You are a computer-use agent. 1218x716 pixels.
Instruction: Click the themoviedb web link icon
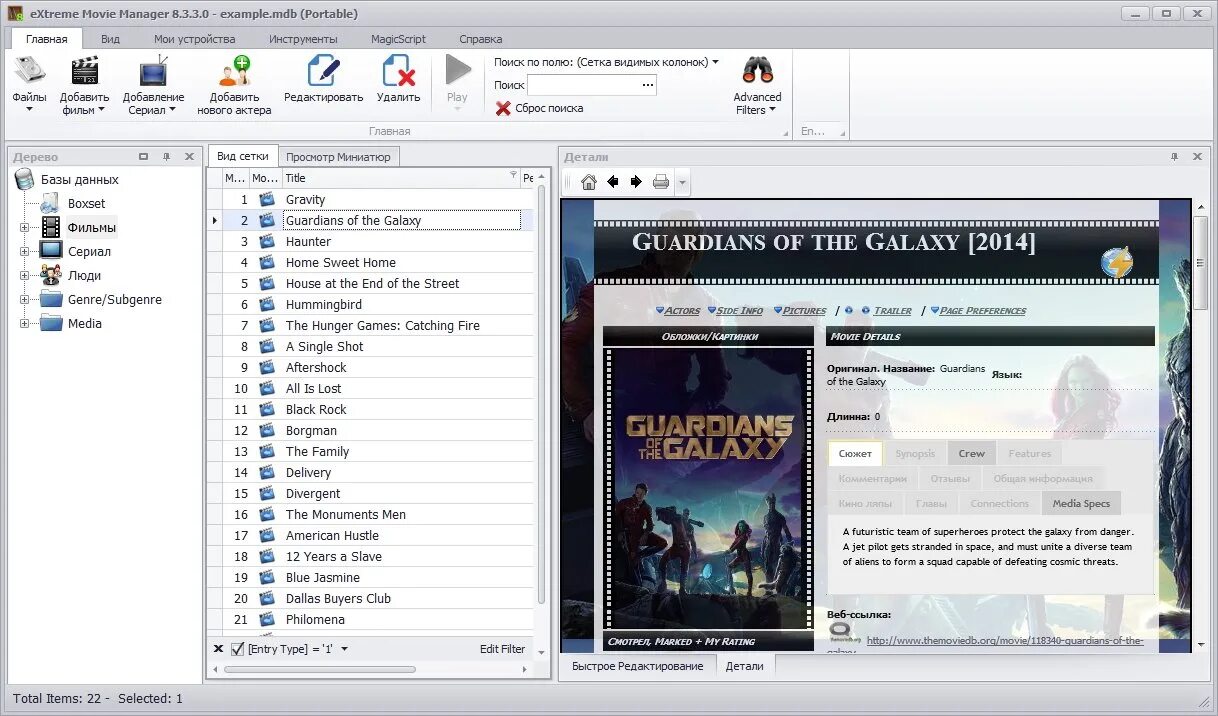839,632
